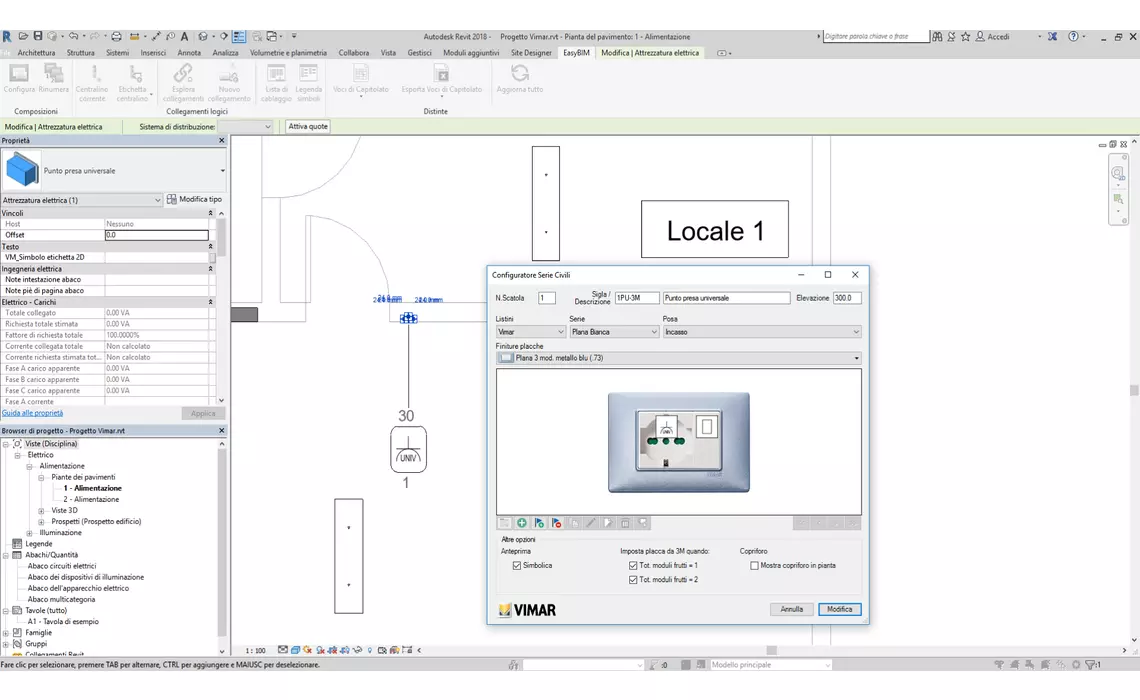
Task: Open the Punto presa universale type selector
Action: [113, 171]
